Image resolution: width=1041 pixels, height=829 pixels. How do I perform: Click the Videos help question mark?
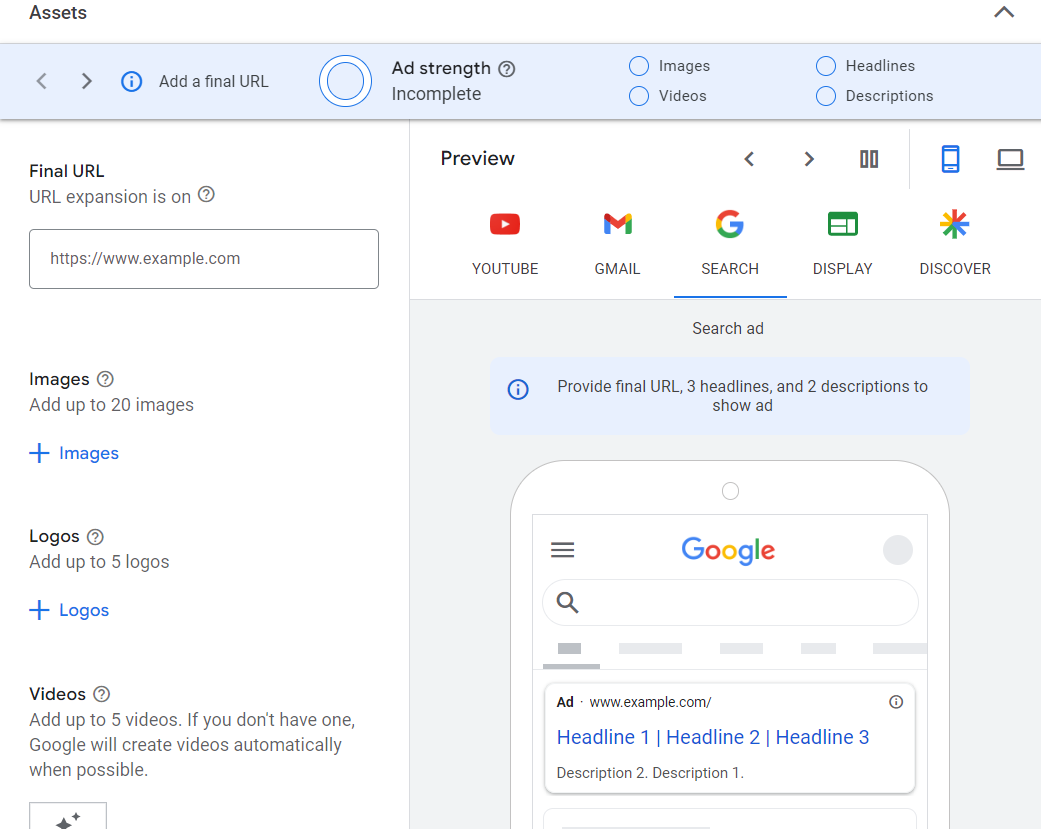[x=101, y=693]
